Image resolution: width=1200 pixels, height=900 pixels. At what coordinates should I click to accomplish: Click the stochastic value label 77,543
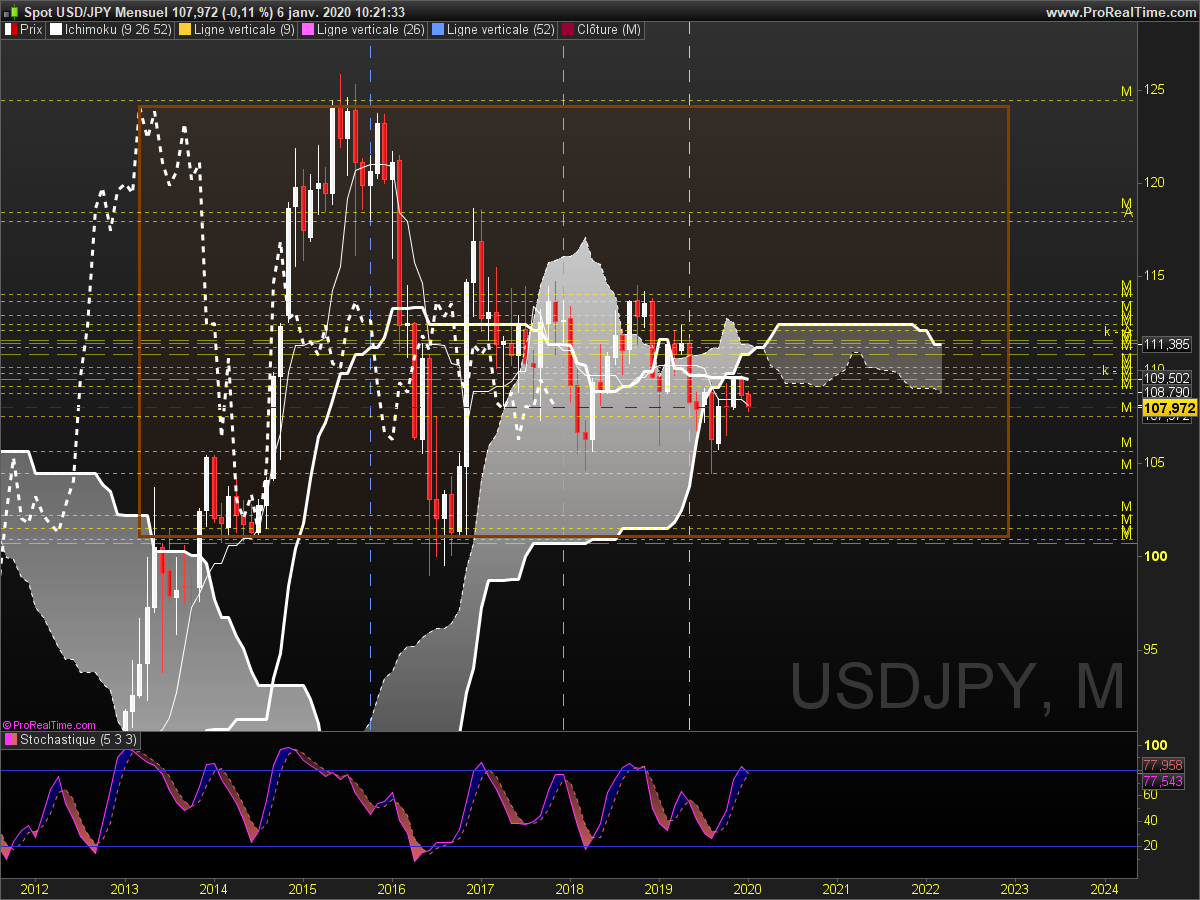pos(1163,780)
